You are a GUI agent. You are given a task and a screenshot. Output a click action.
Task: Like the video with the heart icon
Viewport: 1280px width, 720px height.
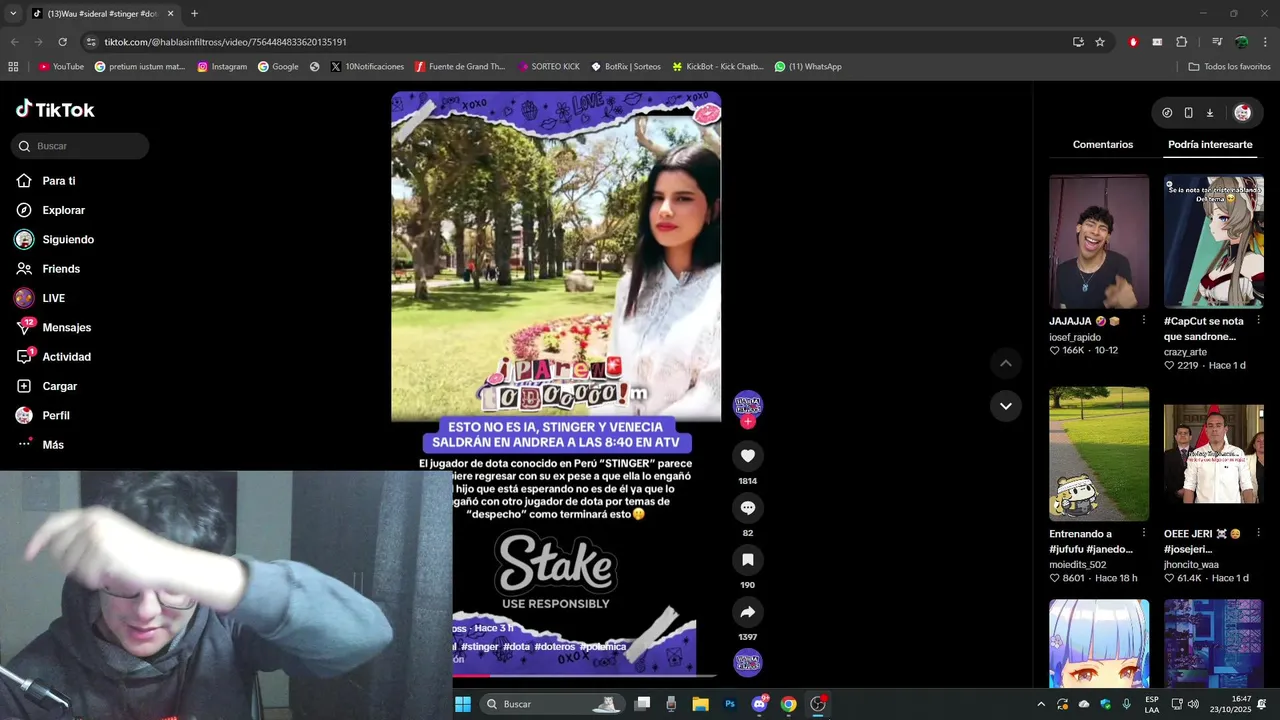747,456
